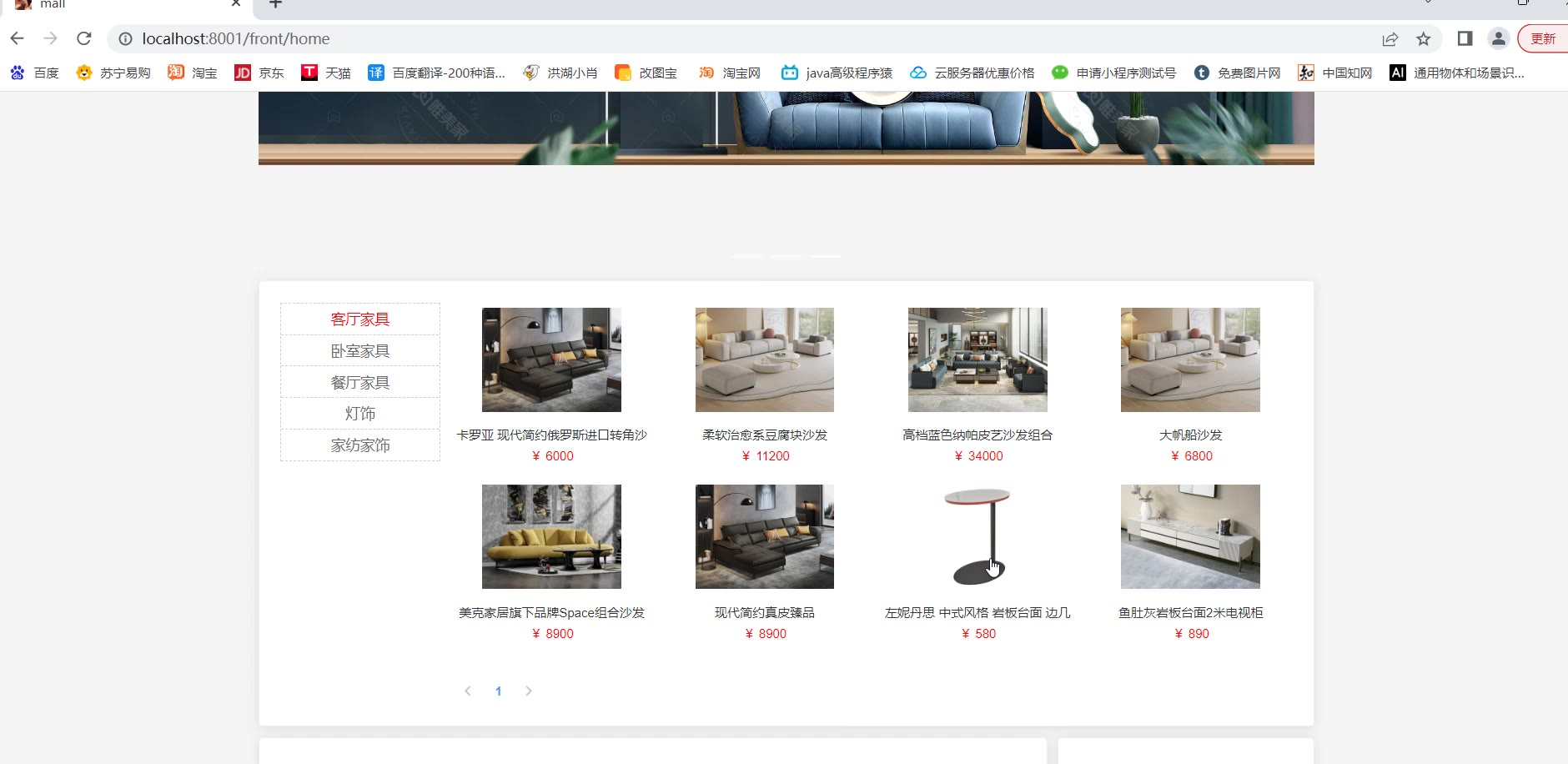Click the address bar URL localhost:8001/front/home
The height and width of the screenshot is (764, 1568).
pyautogui.click(x=236, y=38)
